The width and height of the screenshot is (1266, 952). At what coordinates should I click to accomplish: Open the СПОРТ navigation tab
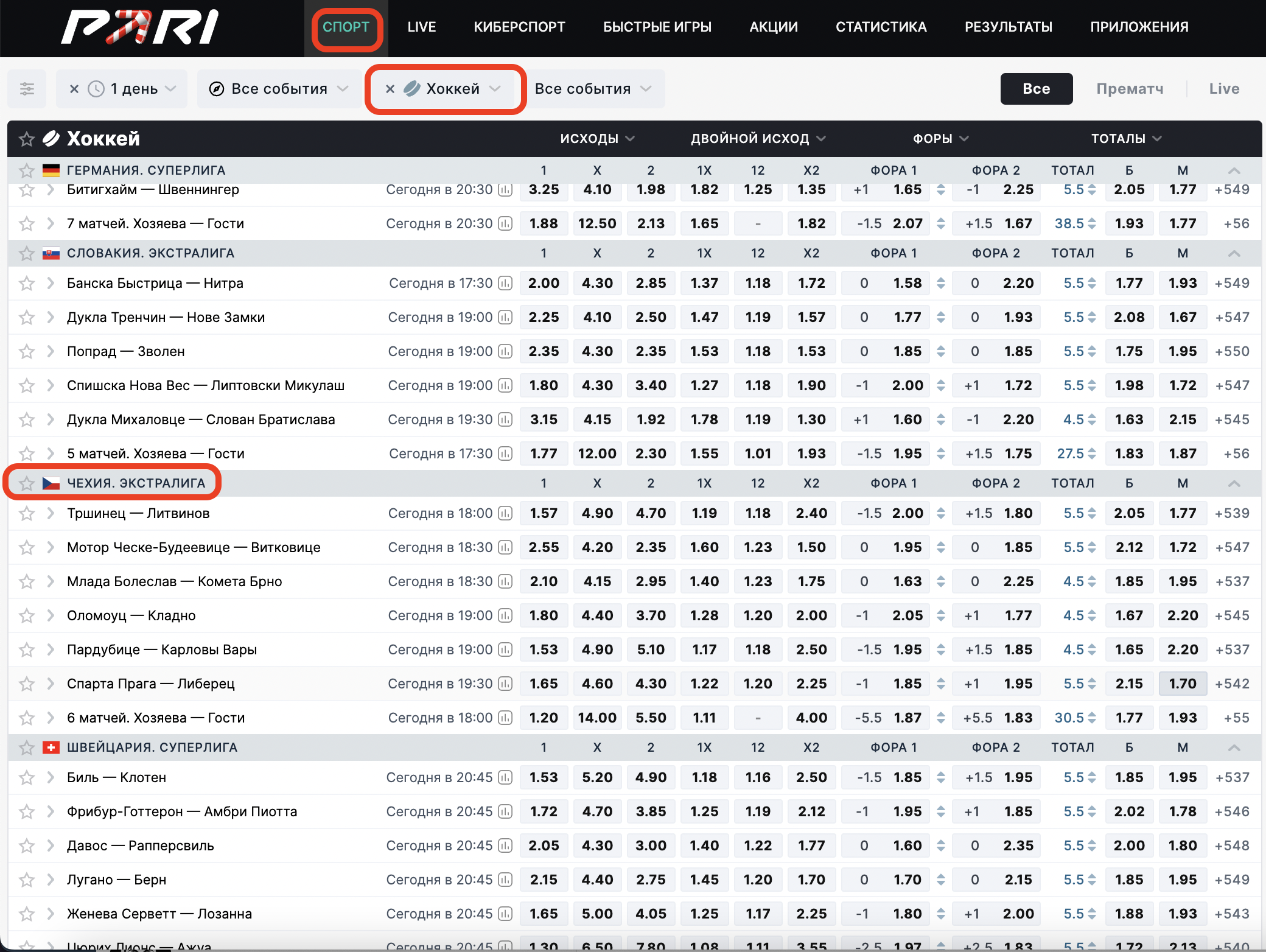coord(346,27)
